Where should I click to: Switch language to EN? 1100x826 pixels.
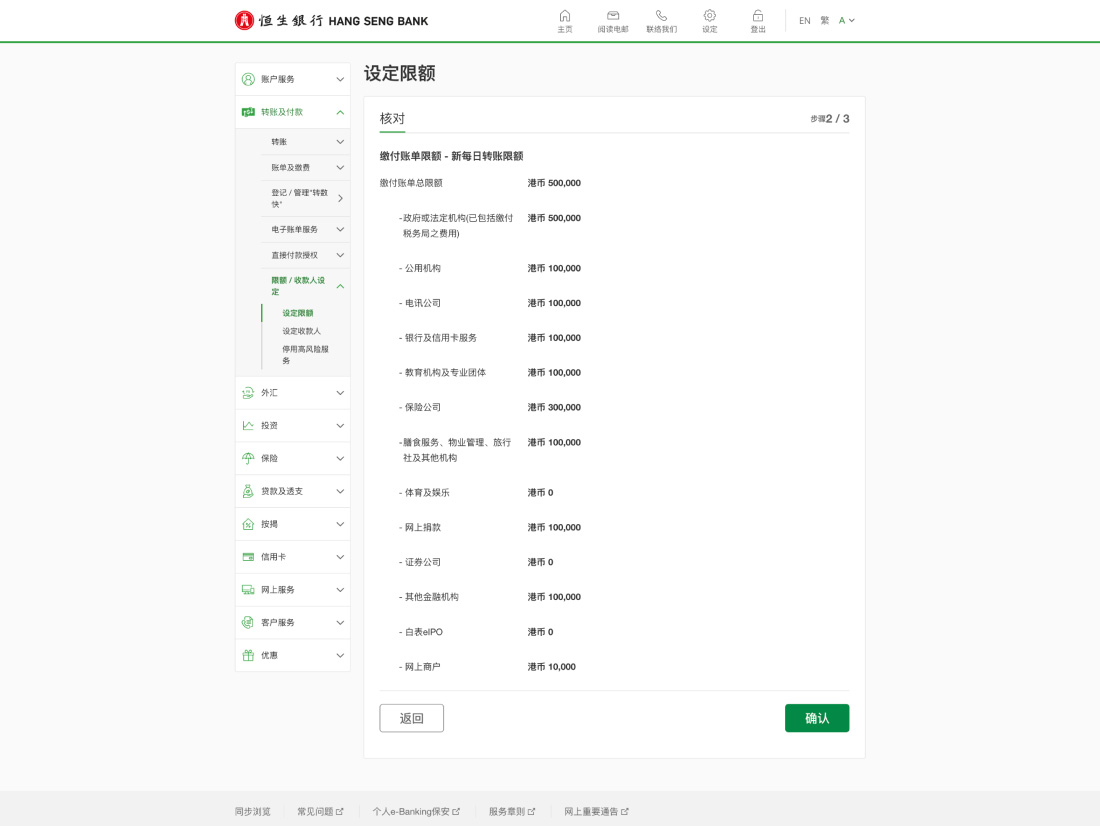click(804, 20)
